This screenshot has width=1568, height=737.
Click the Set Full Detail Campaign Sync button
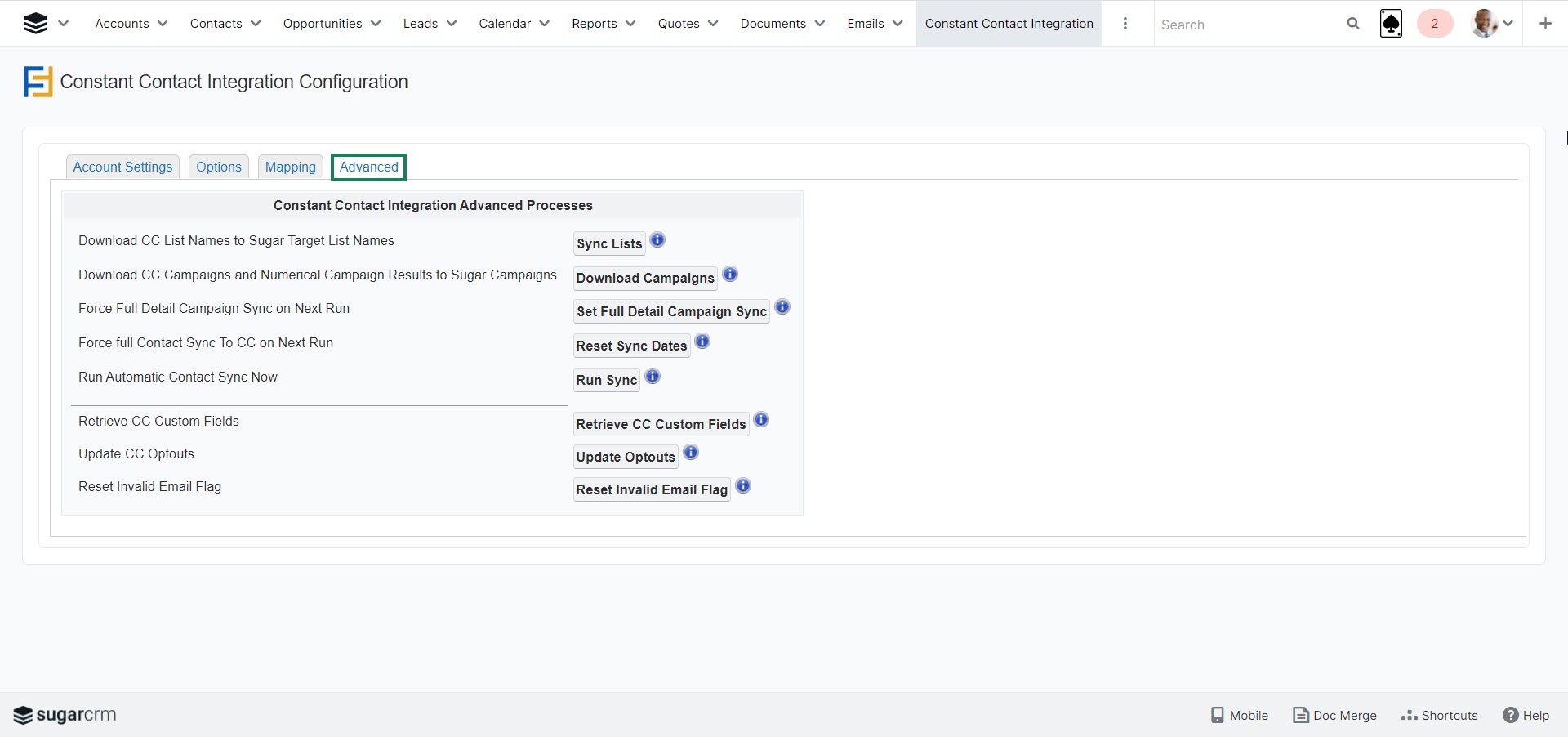[x=671, y=311]
